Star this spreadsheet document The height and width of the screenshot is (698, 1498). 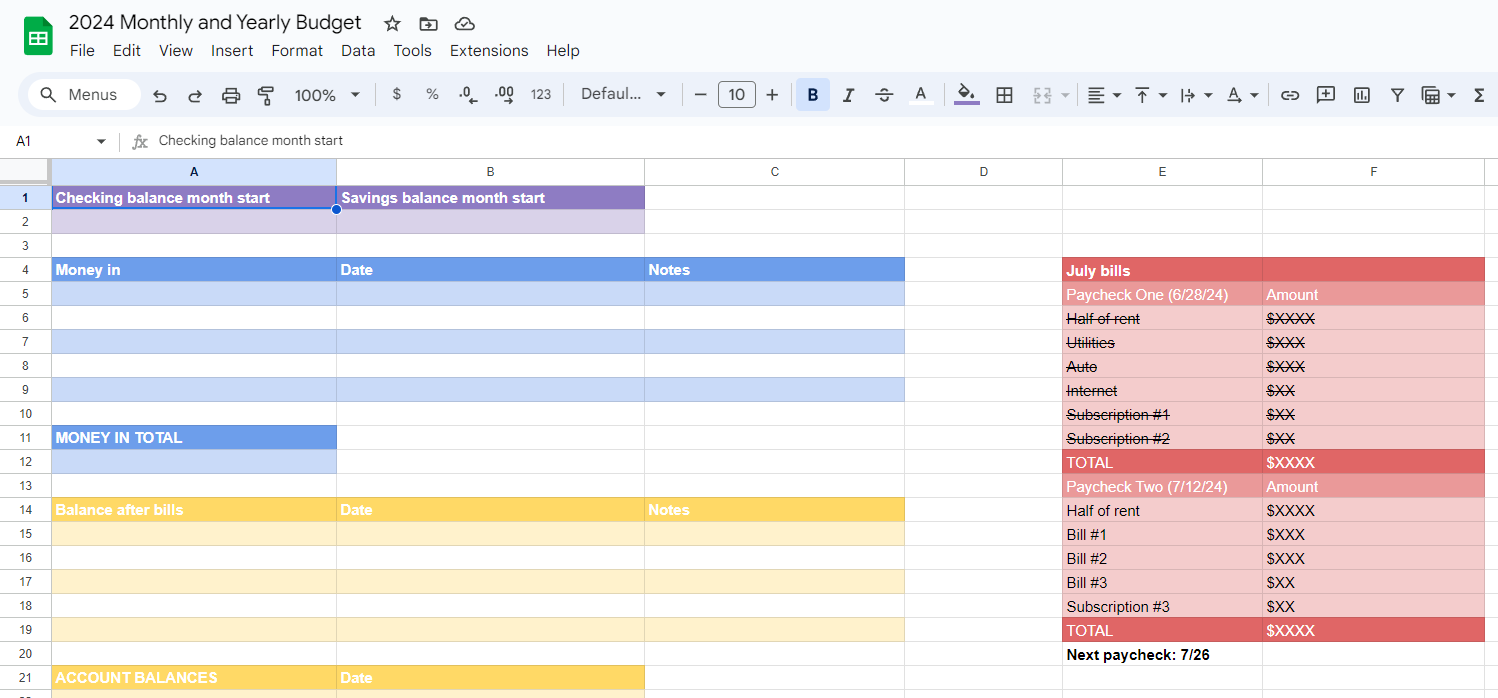[392, 24]
